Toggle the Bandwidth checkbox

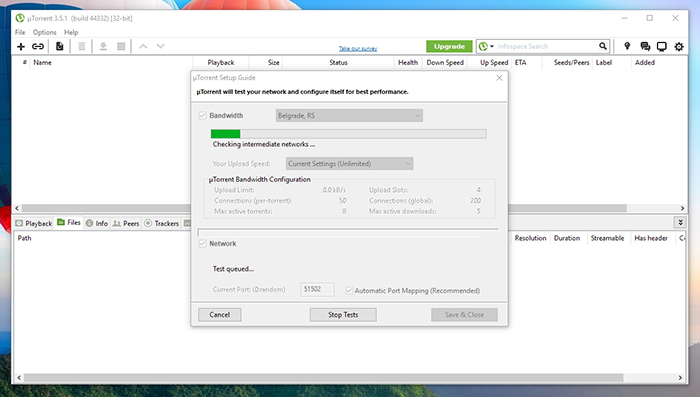pyautogui.click(x=202, y=115)
